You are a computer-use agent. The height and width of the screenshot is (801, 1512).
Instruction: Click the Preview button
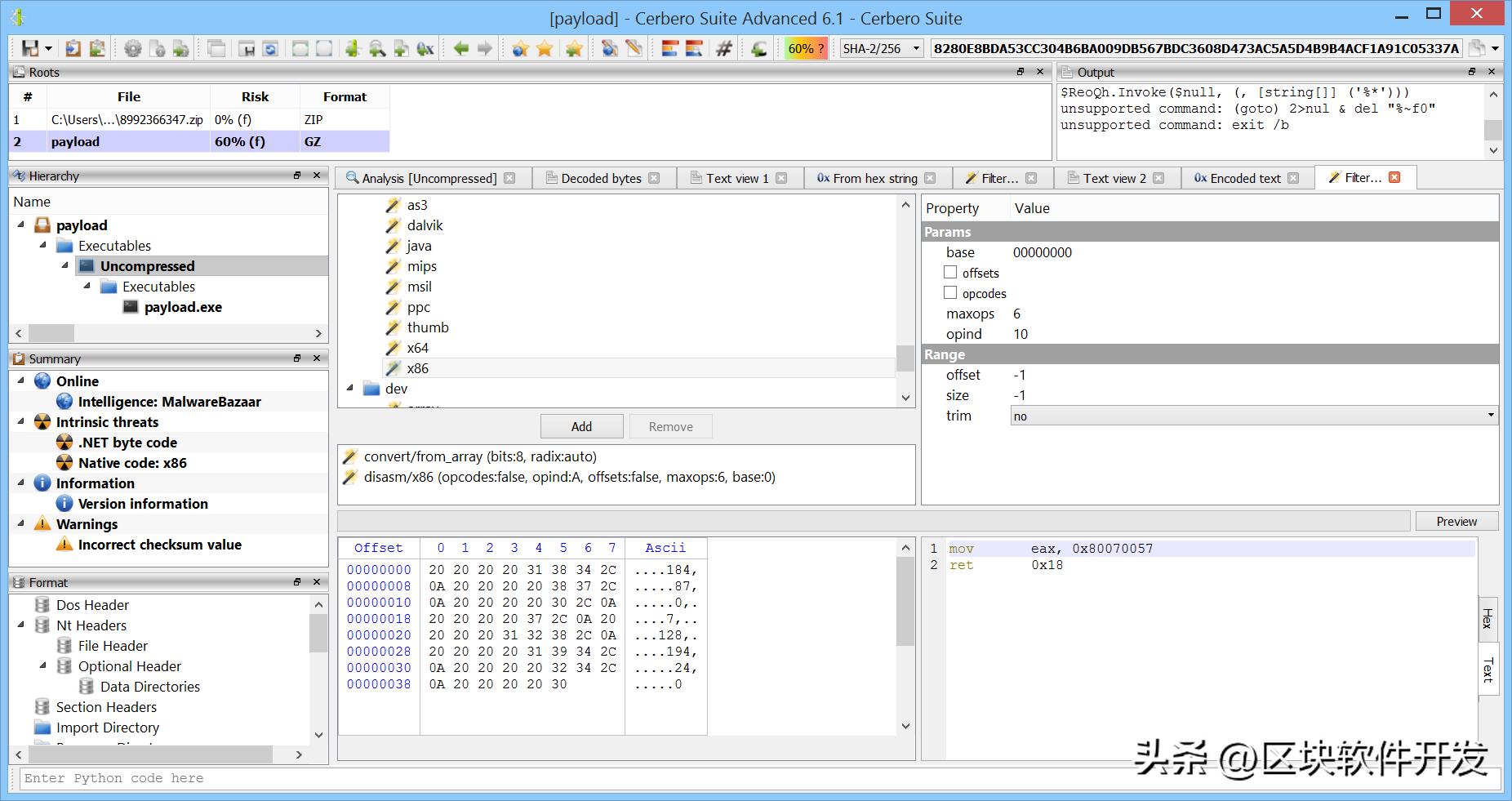point(1456,521)
